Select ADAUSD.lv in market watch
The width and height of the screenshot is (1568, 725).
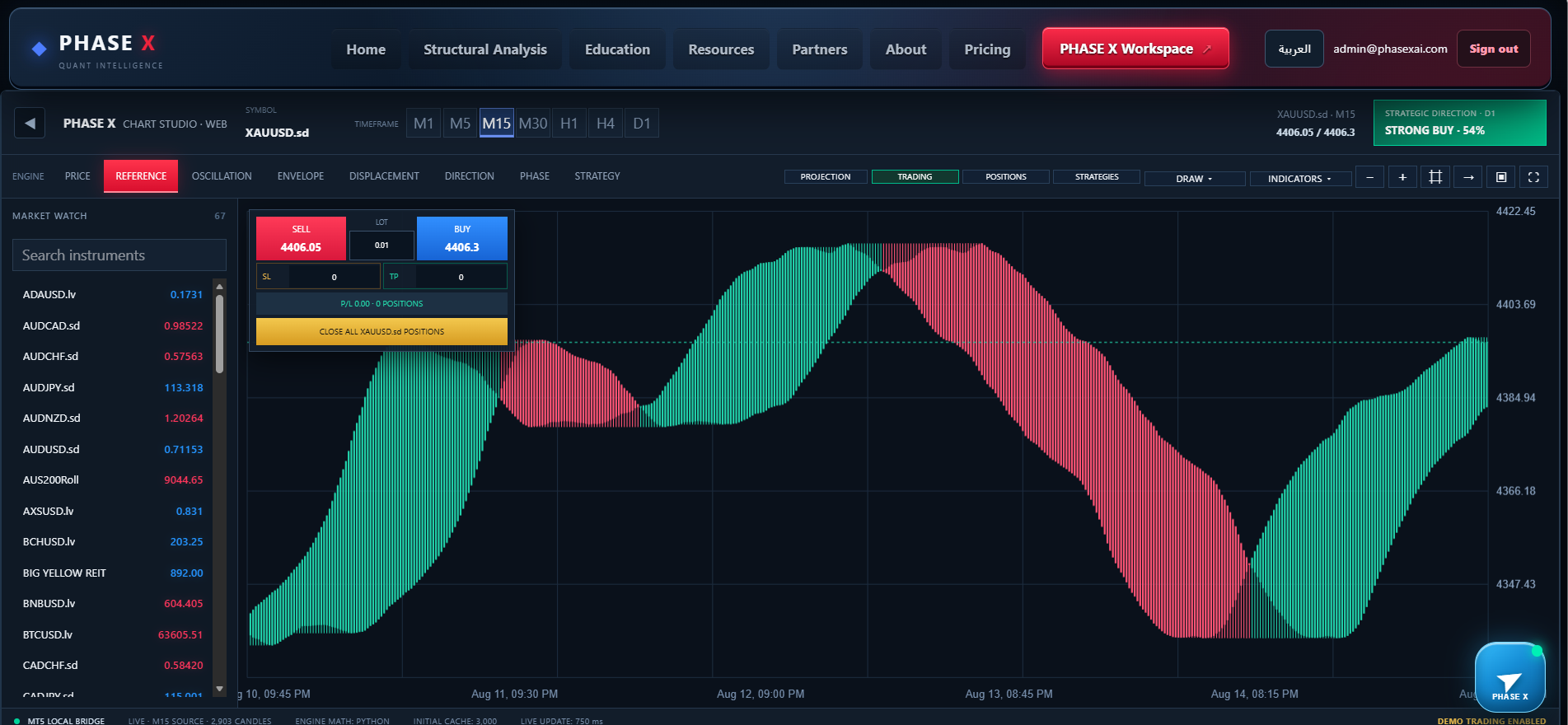coord(113,294)
